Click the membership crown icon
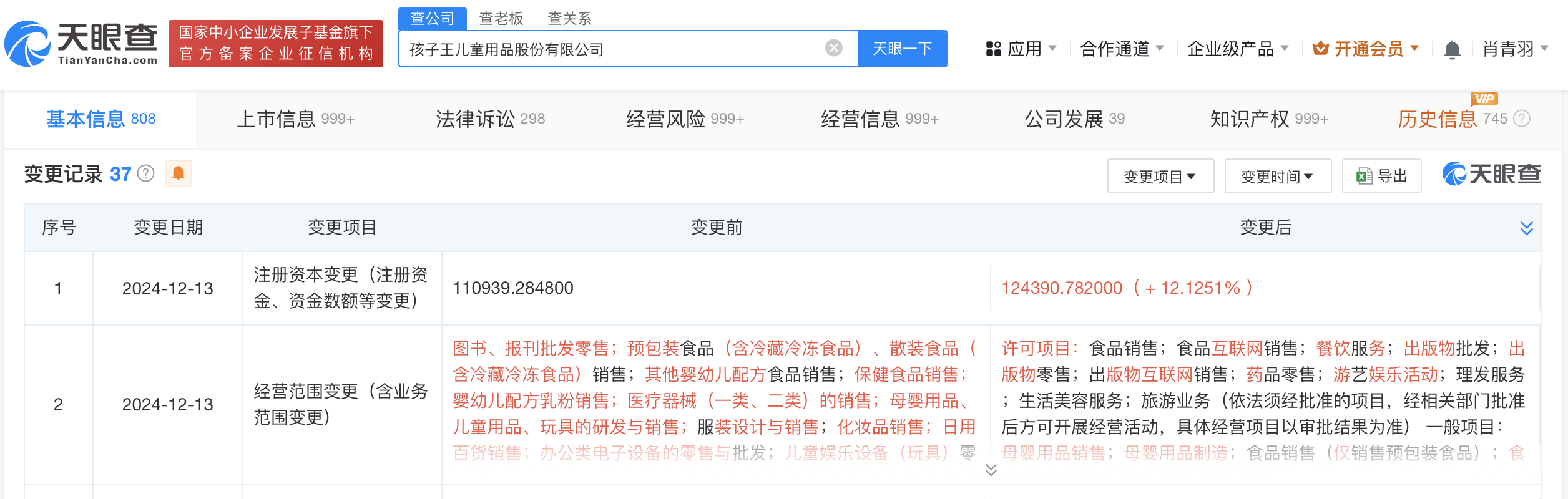Viewport: 1568px width, 499px height. click(1320, 48)
